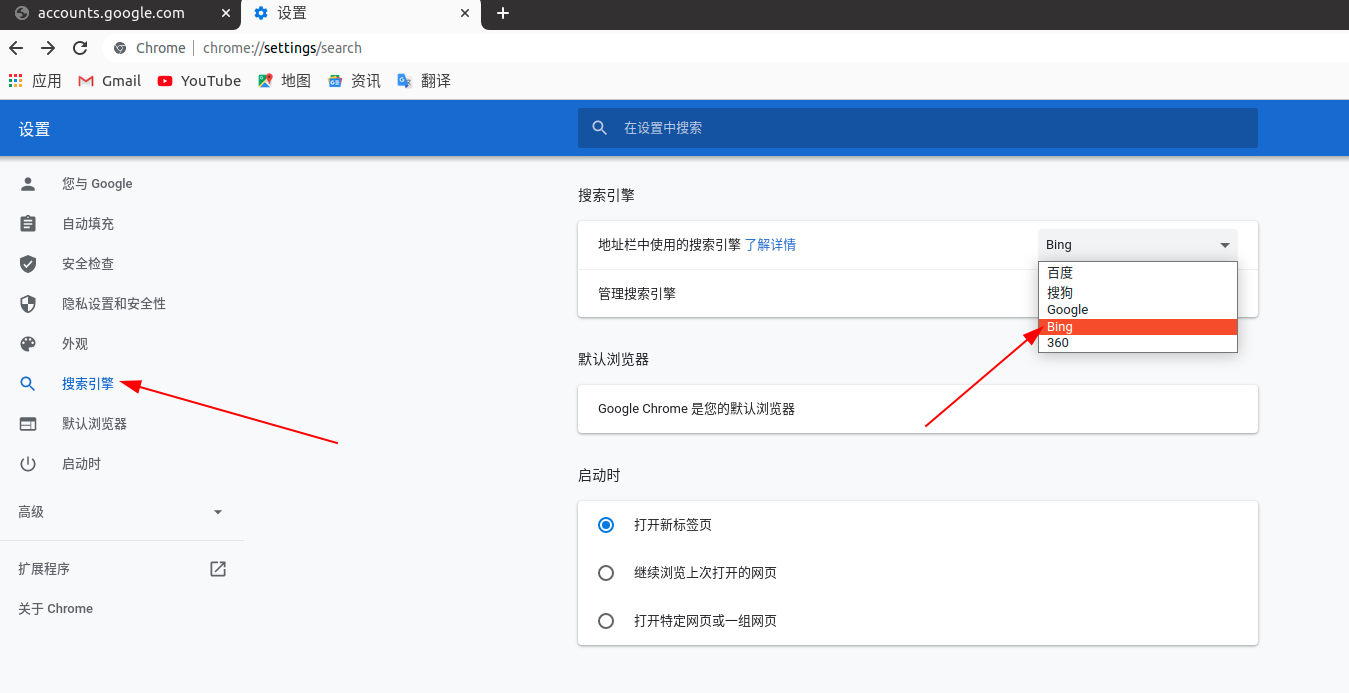Open 管理搜索引擎 manage search engines row
1349x693 pixels.
coord(918,294)
